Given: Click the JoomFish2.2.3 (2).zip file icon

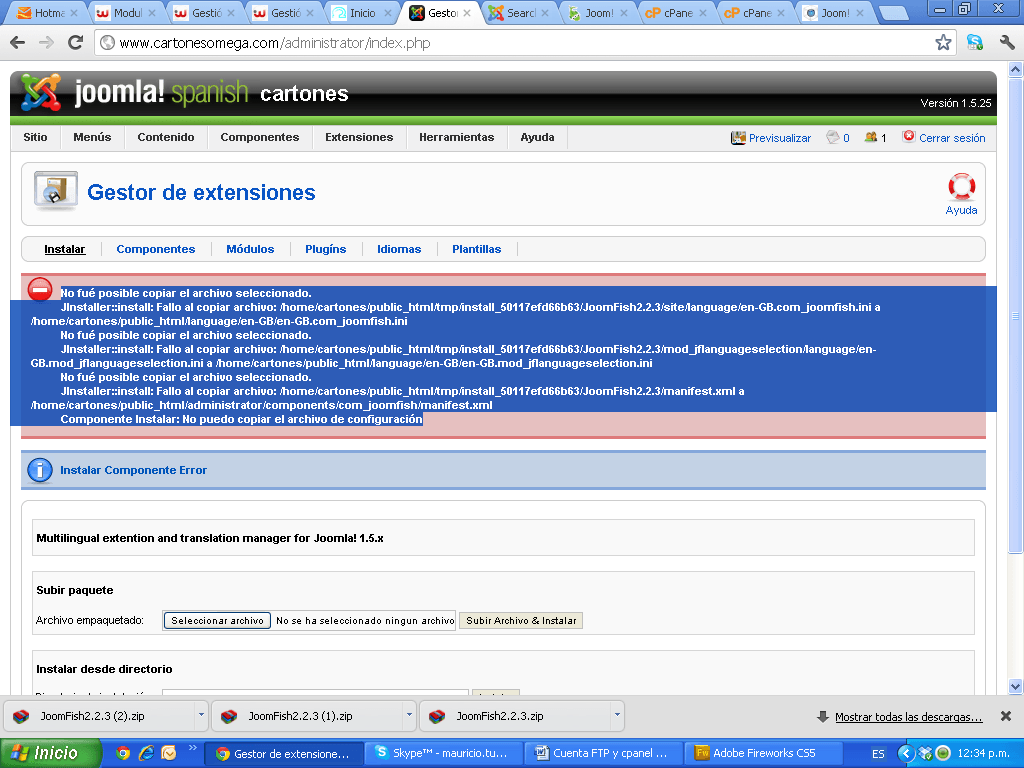Looking at the screenshot, I should pyautogui.click(x=22, y=716).
